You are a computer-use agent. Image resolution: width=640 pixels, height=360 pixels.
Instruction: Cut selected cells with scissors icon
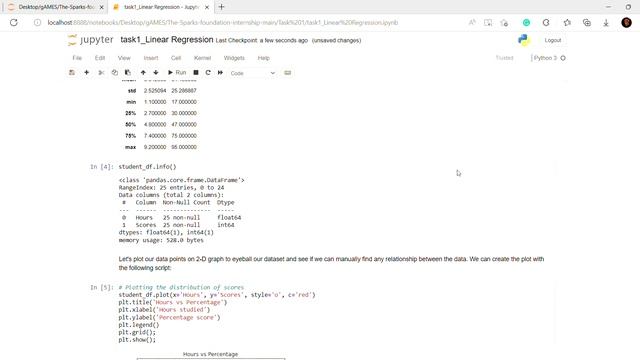pos(101,73)
